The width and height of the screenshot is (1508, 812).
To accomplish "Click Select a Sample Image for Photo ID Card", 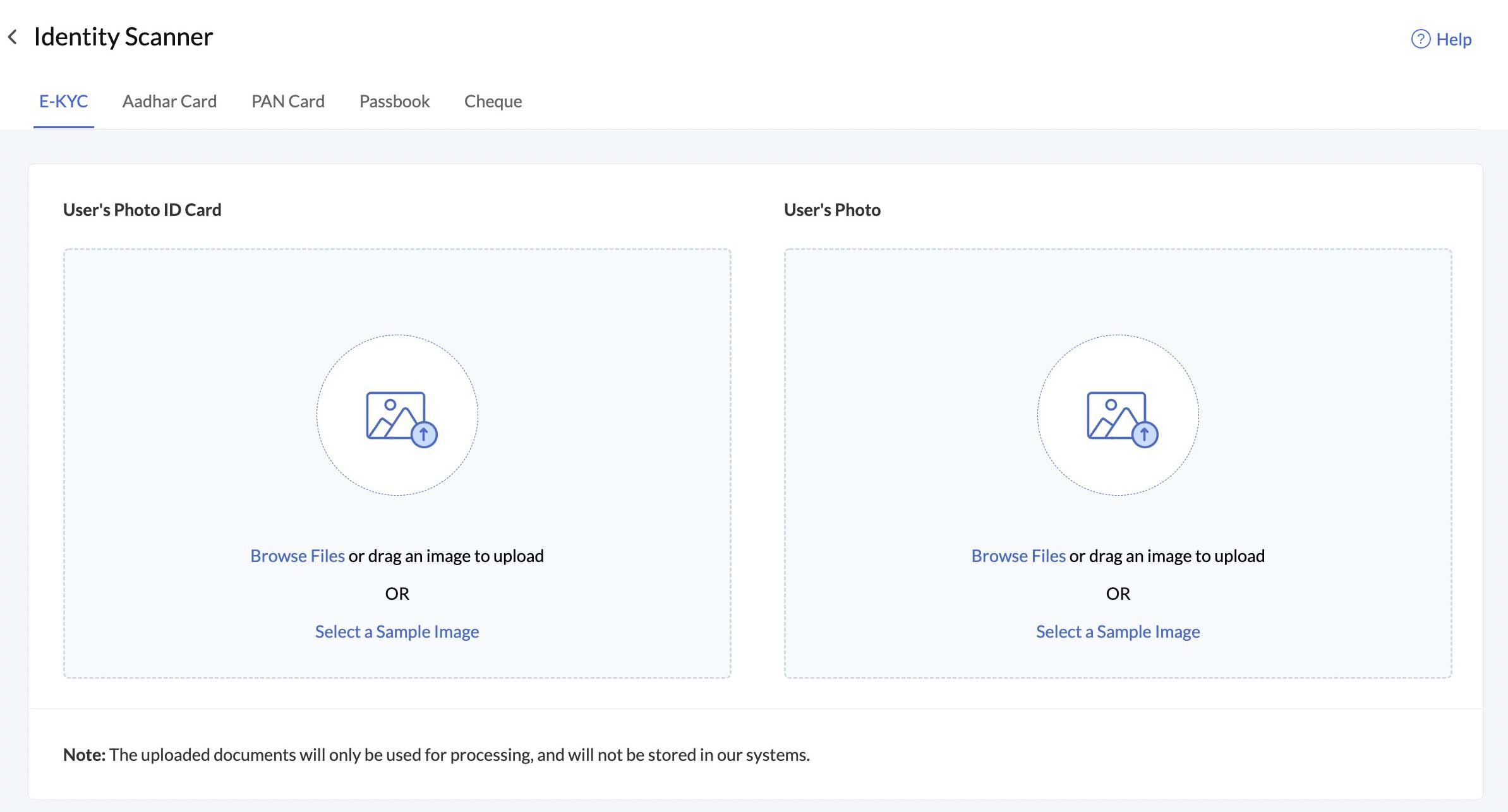I will tap(397, 631).
